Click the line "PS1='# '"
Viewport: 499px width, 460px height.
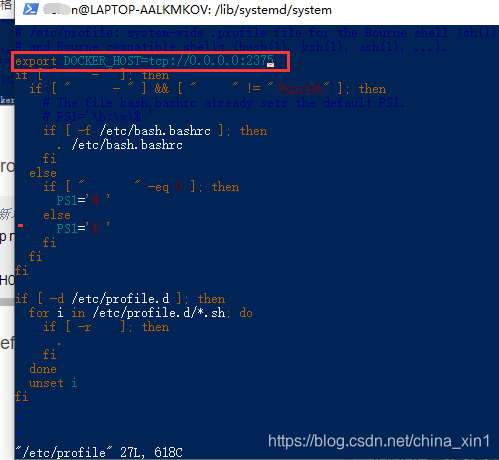pos(83,201)
